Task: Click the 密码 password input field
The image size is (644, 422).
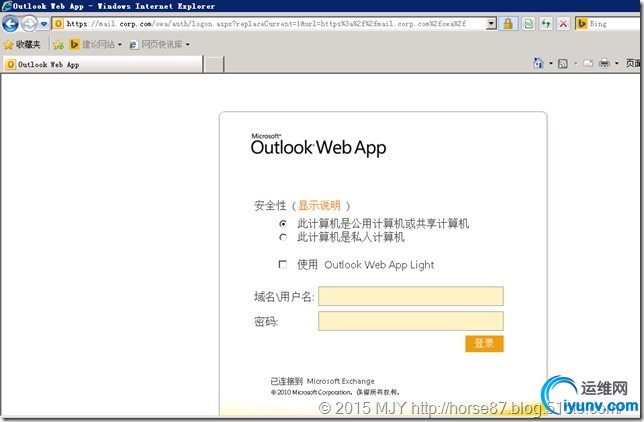Action: 411,321
